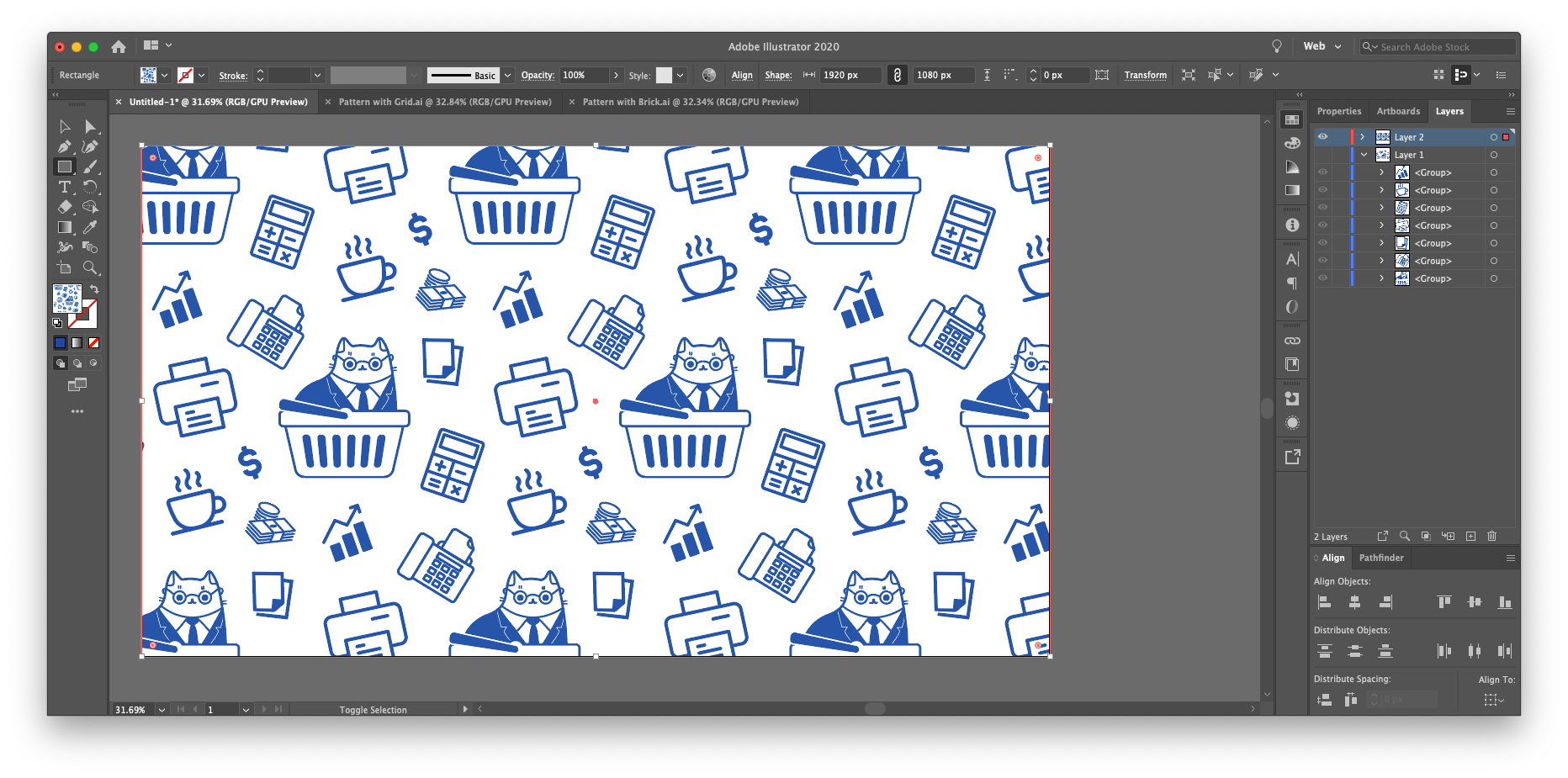Select the Pen tool
The width and height of the screenshot is (1568, 778).
(x=65, y=146)
